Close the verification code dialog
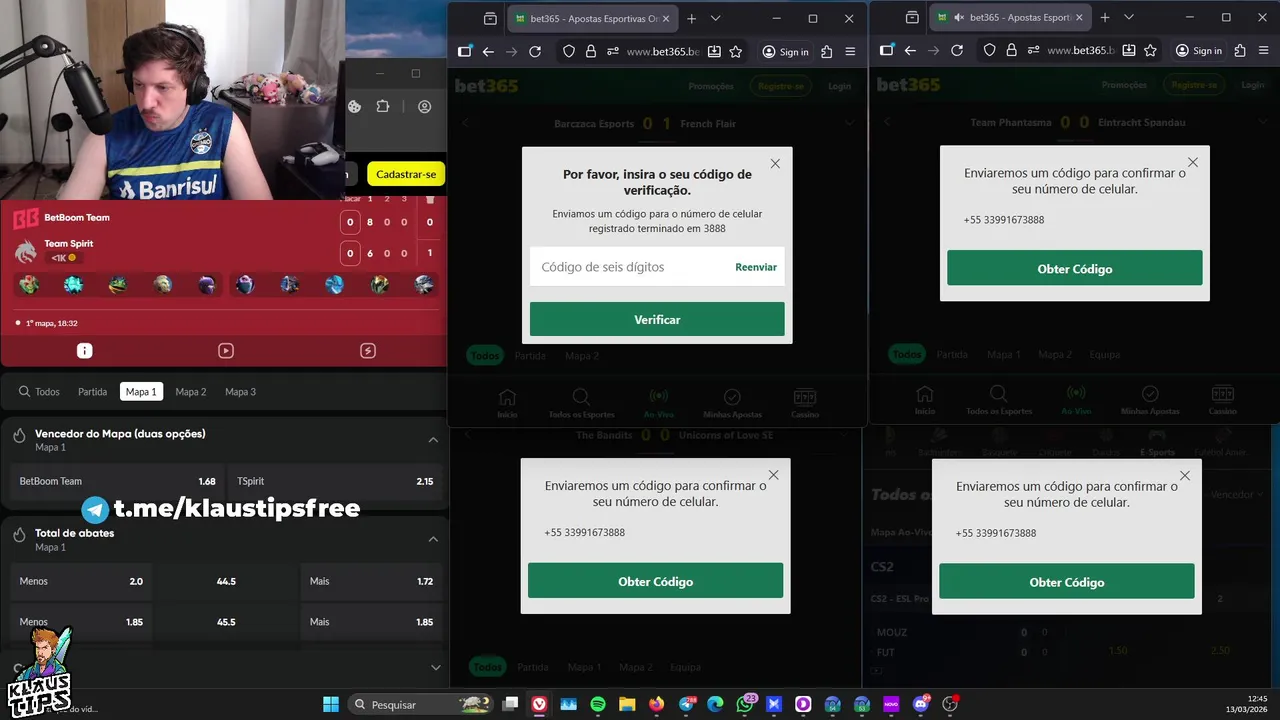The image size is (1280, 720). [775, 164]
